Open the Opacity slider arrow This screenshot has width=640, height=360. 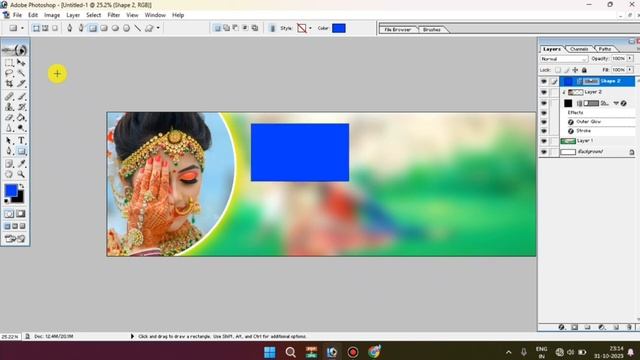[630, 59]
